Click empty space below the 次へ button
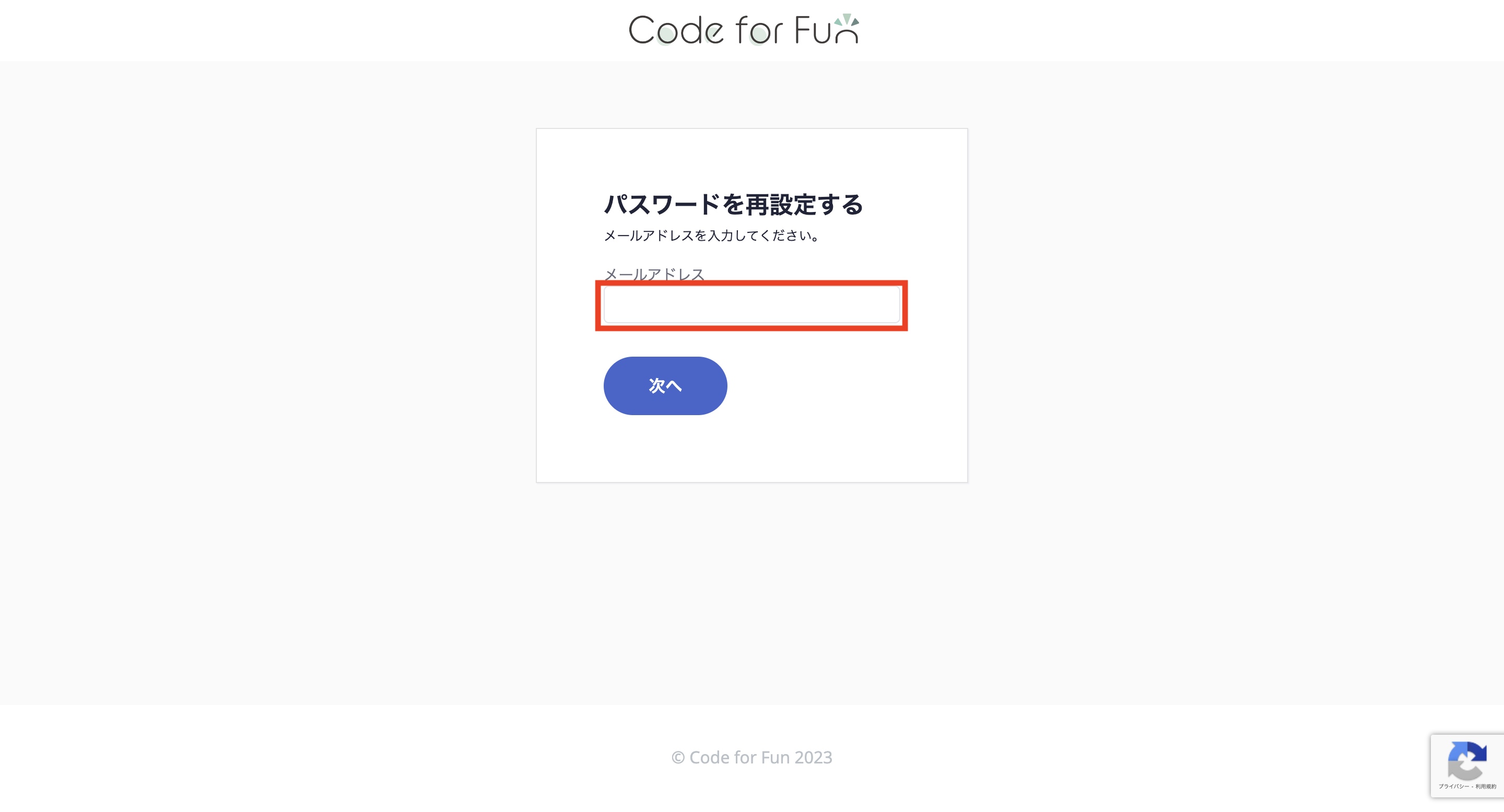 tap(752, 449)
